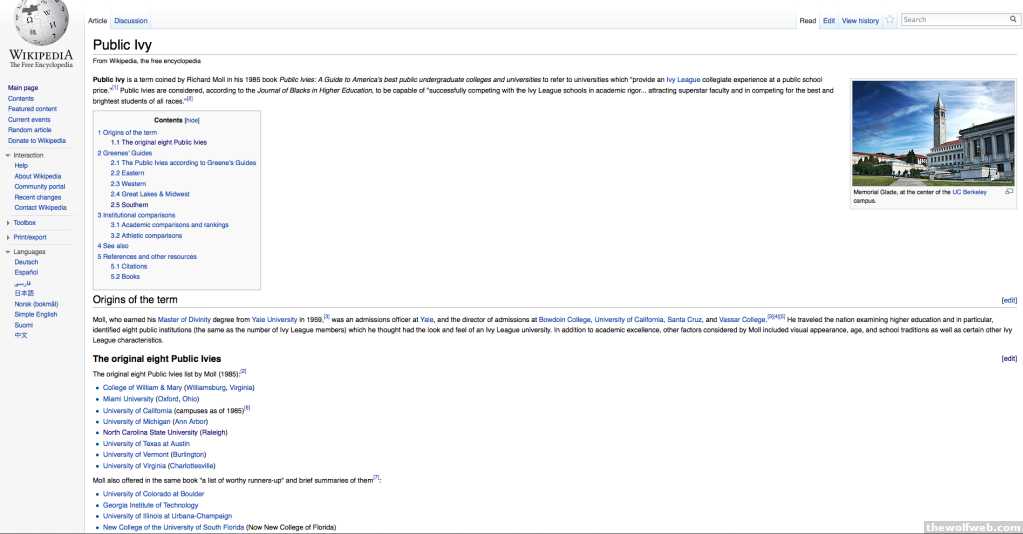The height and width of the screenshot is (534, 1023).
Task: Select the Edit tab at top
Action: [829, 20]
